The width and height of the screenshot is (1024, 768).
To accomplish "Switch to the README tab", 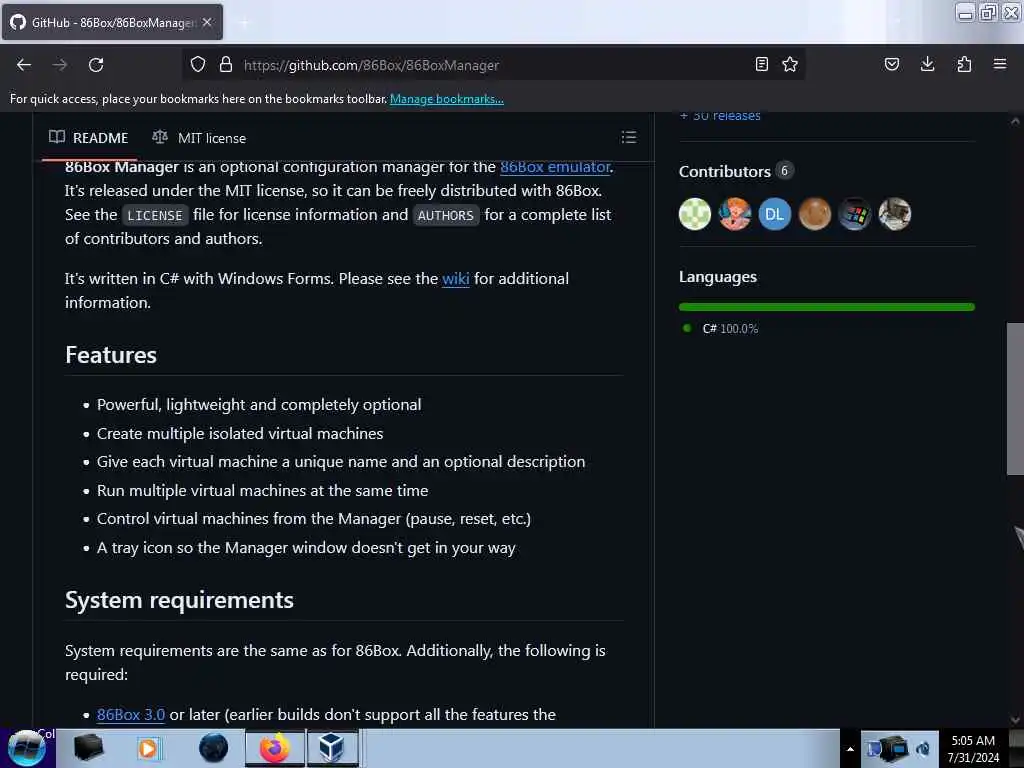I will 89,138.
